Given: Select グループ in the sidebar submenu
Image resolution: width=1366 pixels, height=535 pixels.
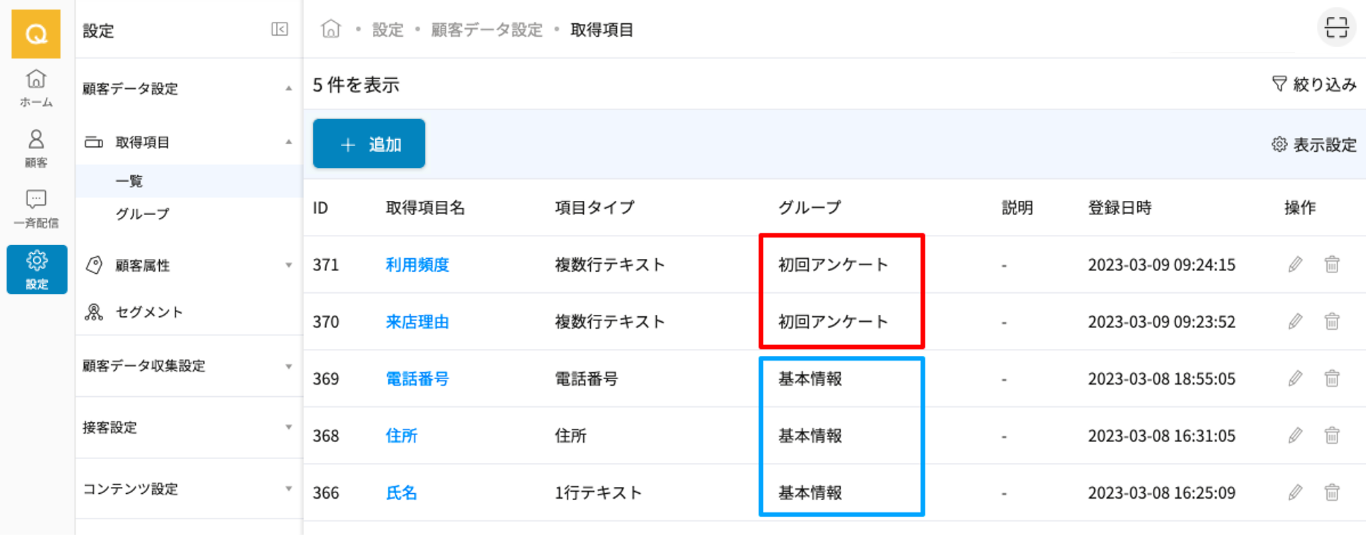Looking at the screenshot, I should (142, 214).
